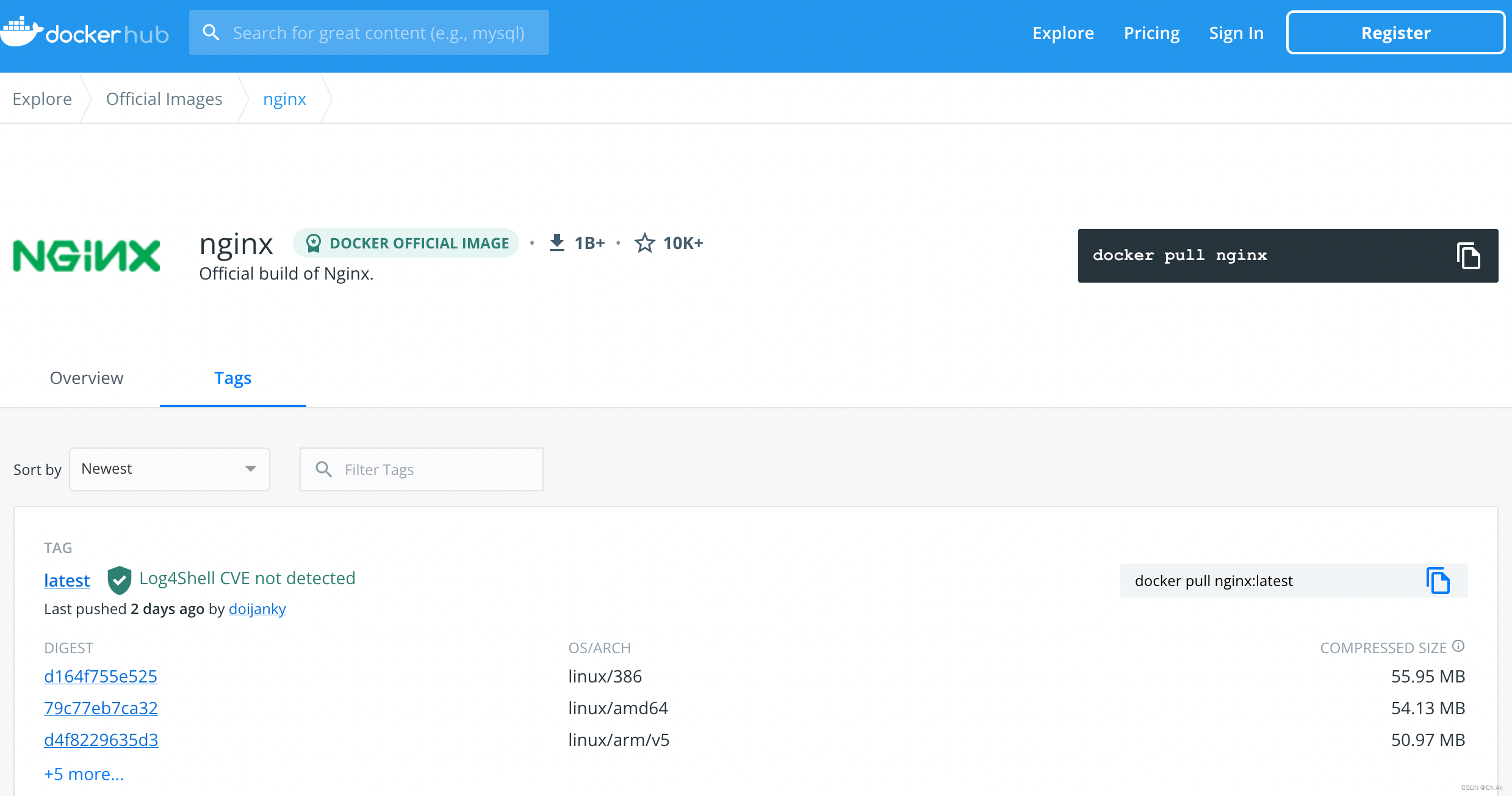Image resolution: width=1512 pixels, height=796 pixels.
Task: Click the doijanky username link
Action: click(258, 608)
